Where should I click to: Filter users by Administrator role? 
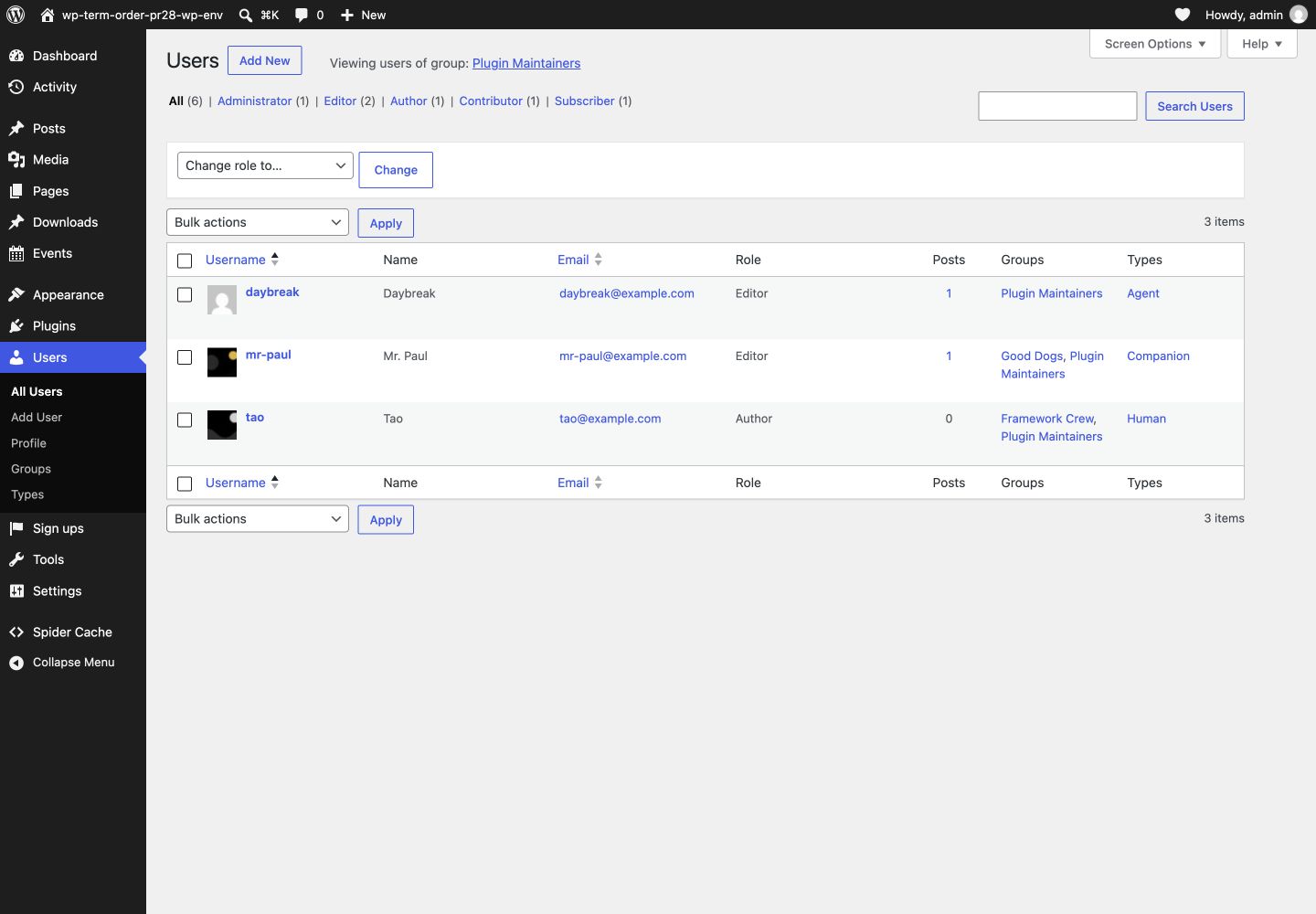click(x=254, y=101)
